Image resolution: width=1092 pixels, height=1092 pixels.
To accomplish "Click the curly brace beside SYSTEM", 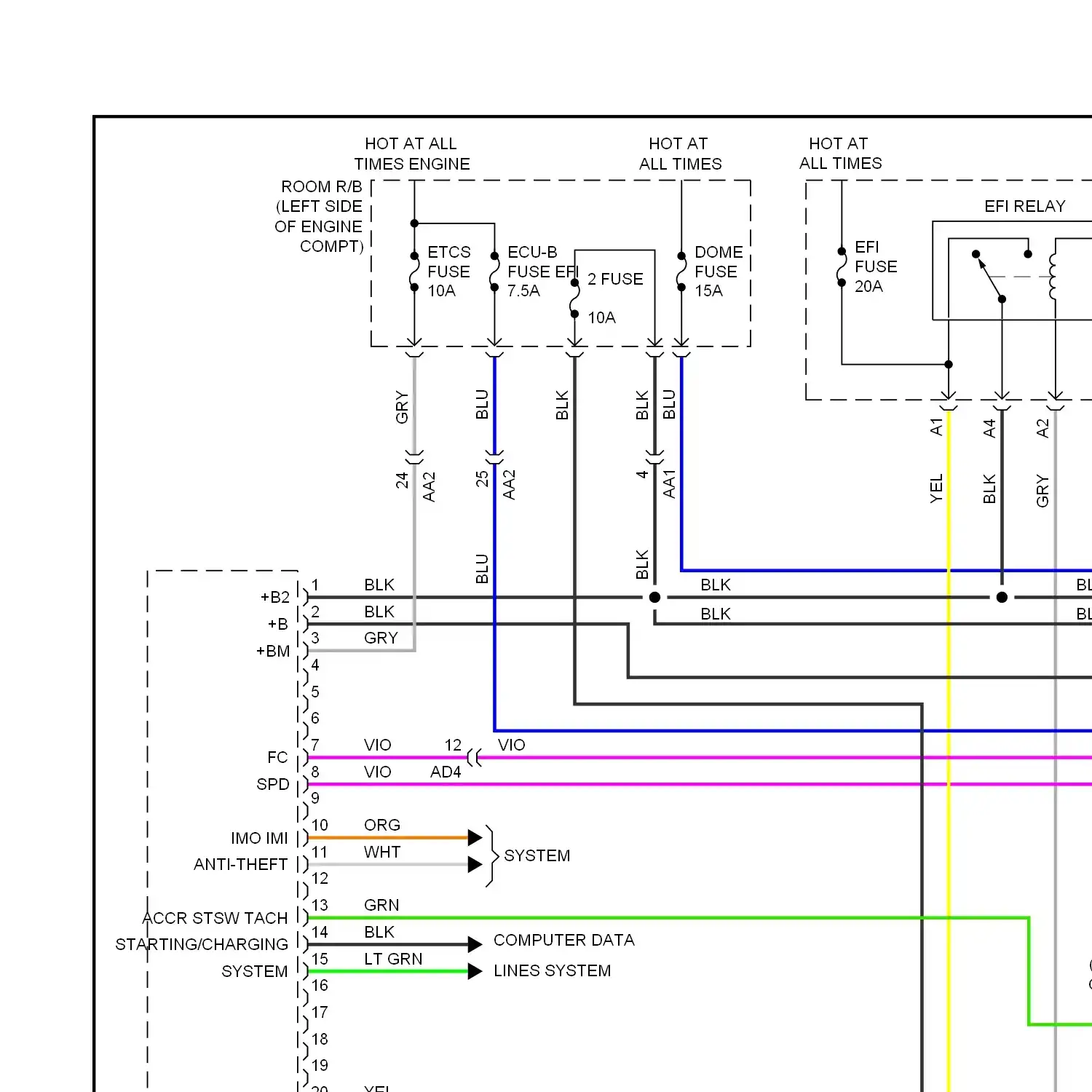I will point(491,856).
